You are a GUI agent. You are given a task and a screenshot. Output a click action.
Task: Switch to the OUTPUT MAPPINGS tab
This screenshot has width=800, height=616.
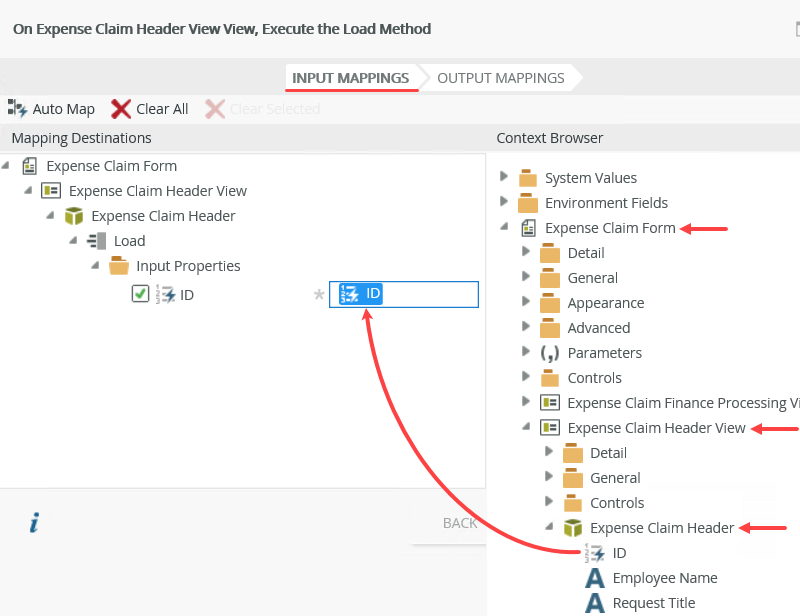[x=500, y=77]
